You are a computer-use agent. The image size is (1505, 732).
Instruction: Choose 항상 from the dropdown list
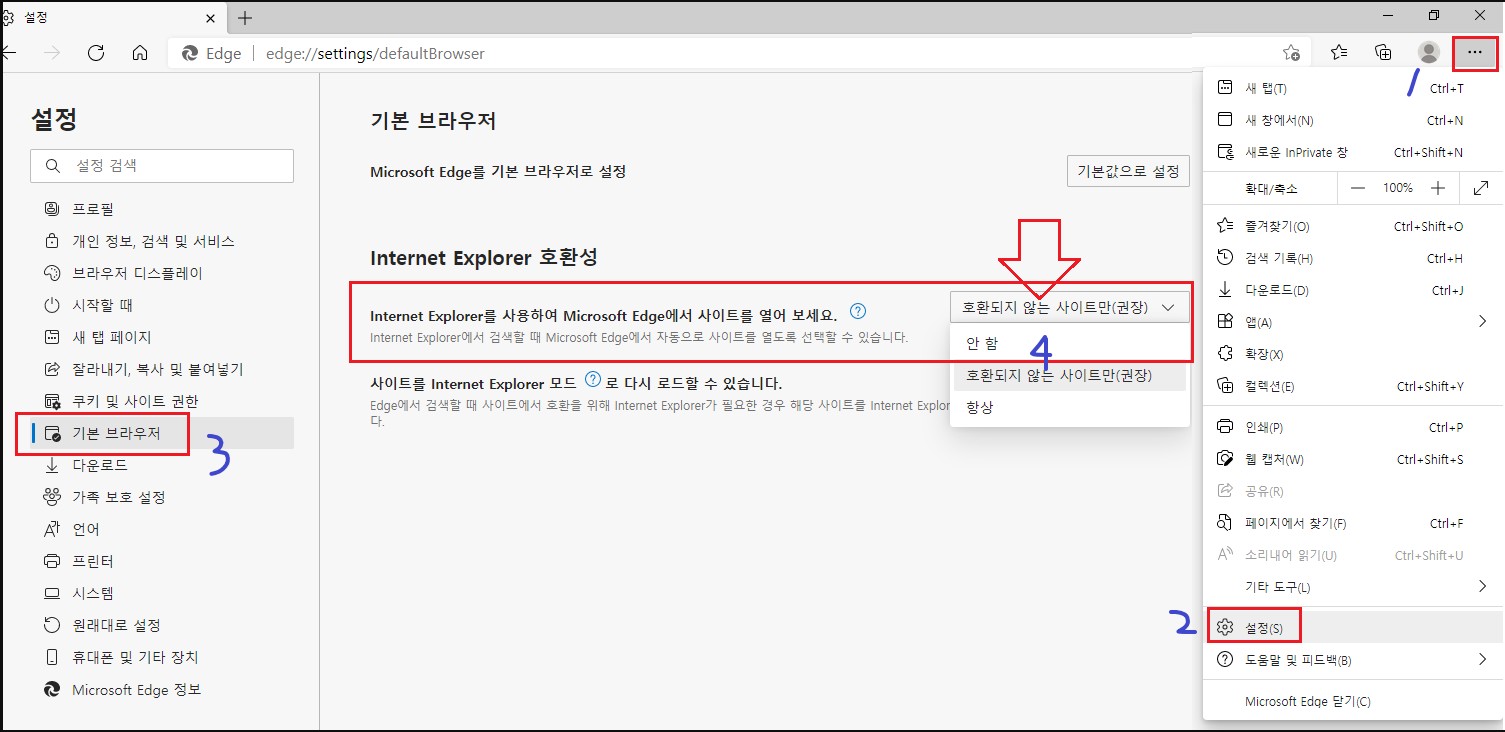(x=1069, y=407)
